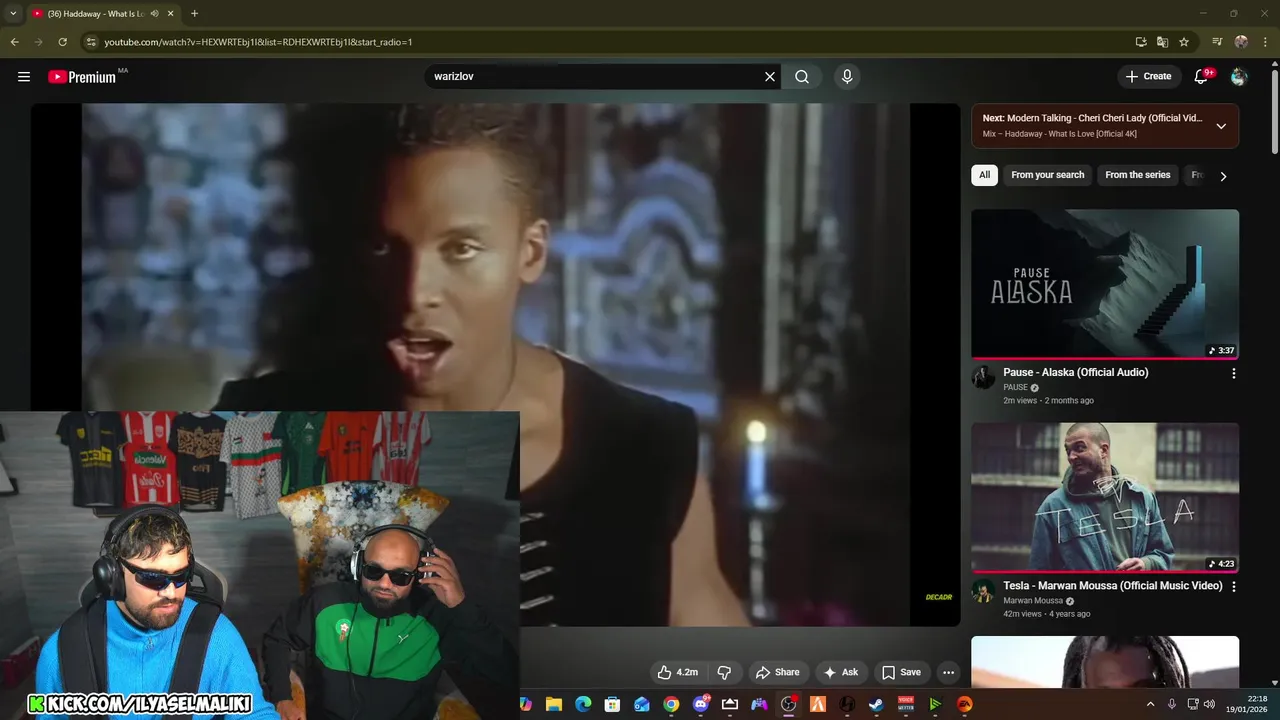Open File Explorer from taskbar

[554, 704]
